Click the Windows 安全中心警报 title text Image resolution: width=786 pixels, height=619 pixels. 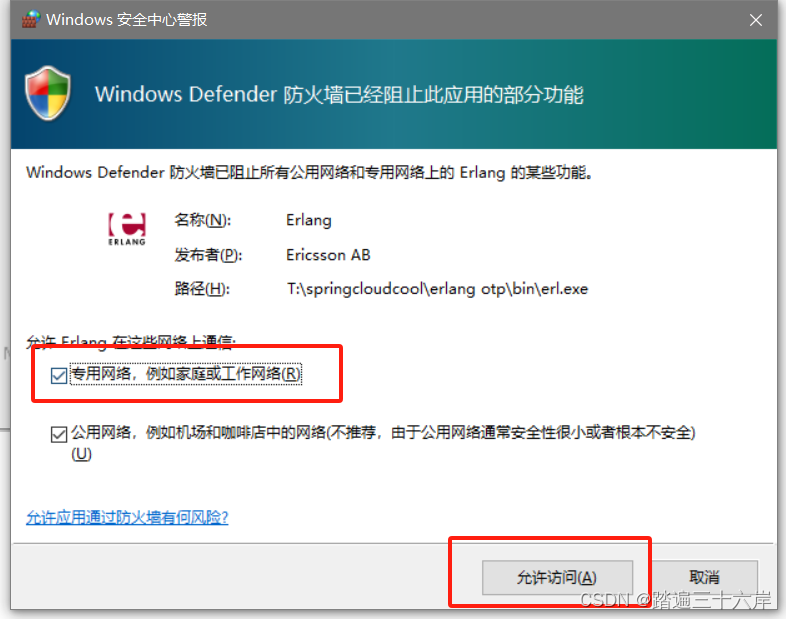tap(126, 20)
